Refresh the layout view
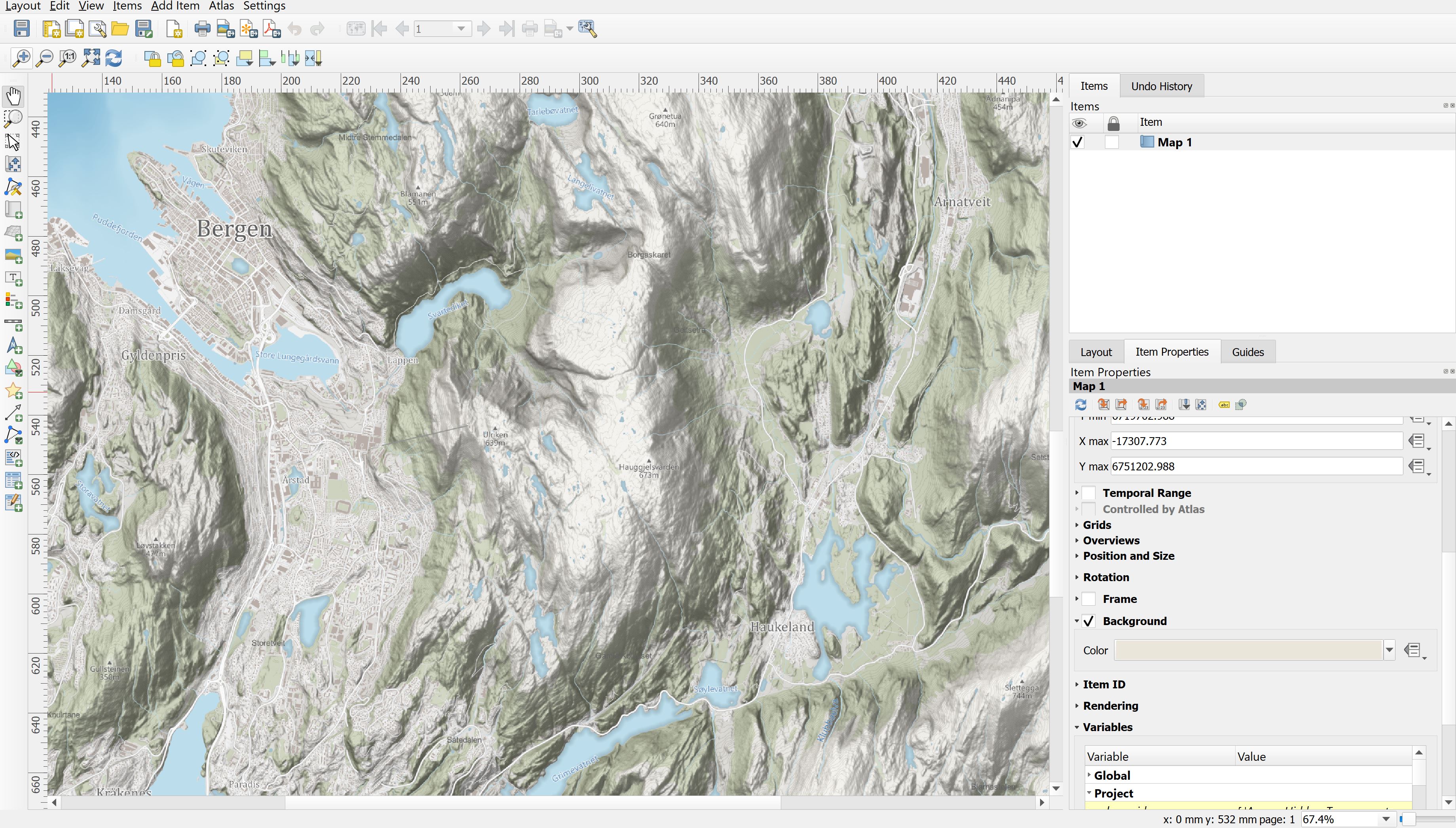This screenshot has height=828, width=1456. tap(115, 57)
